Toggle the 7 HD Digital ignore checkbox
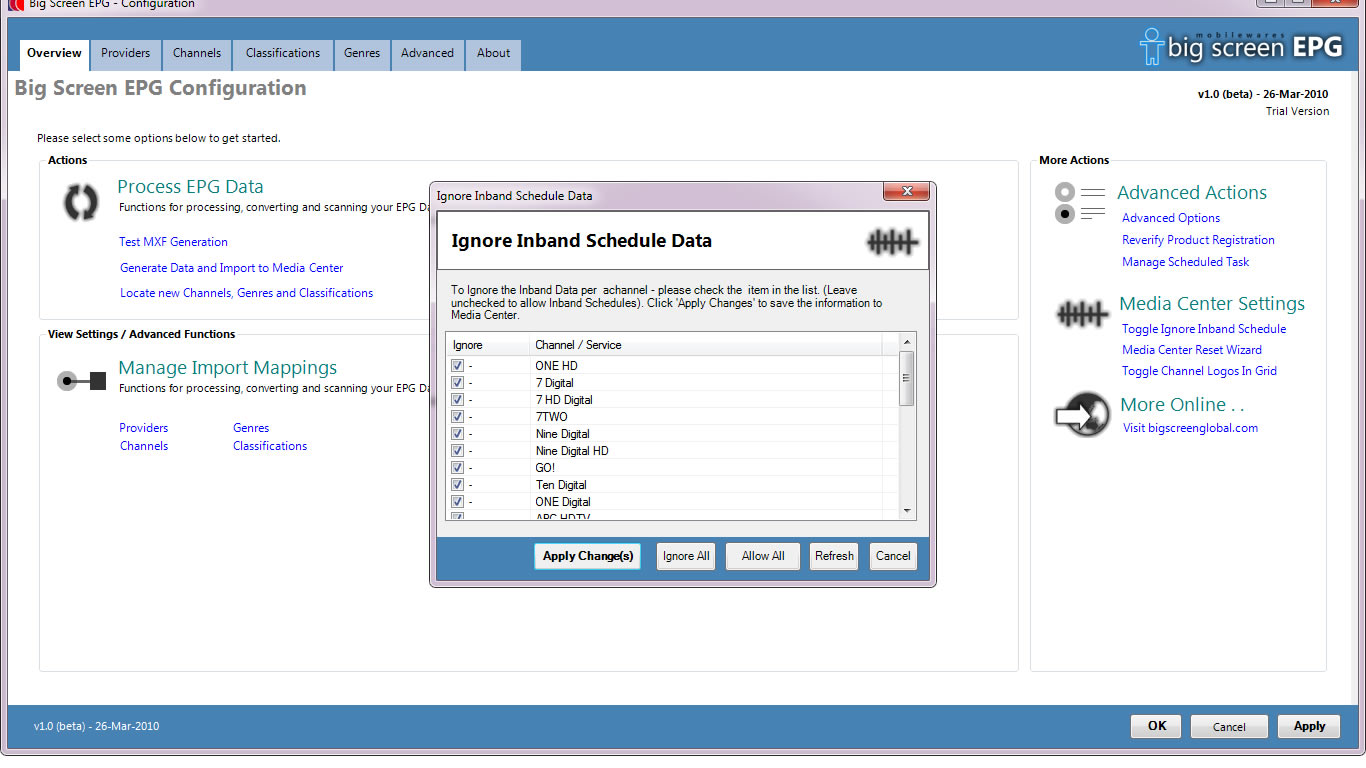Screen dimensions: 1366x768 (x=457, y=400)
